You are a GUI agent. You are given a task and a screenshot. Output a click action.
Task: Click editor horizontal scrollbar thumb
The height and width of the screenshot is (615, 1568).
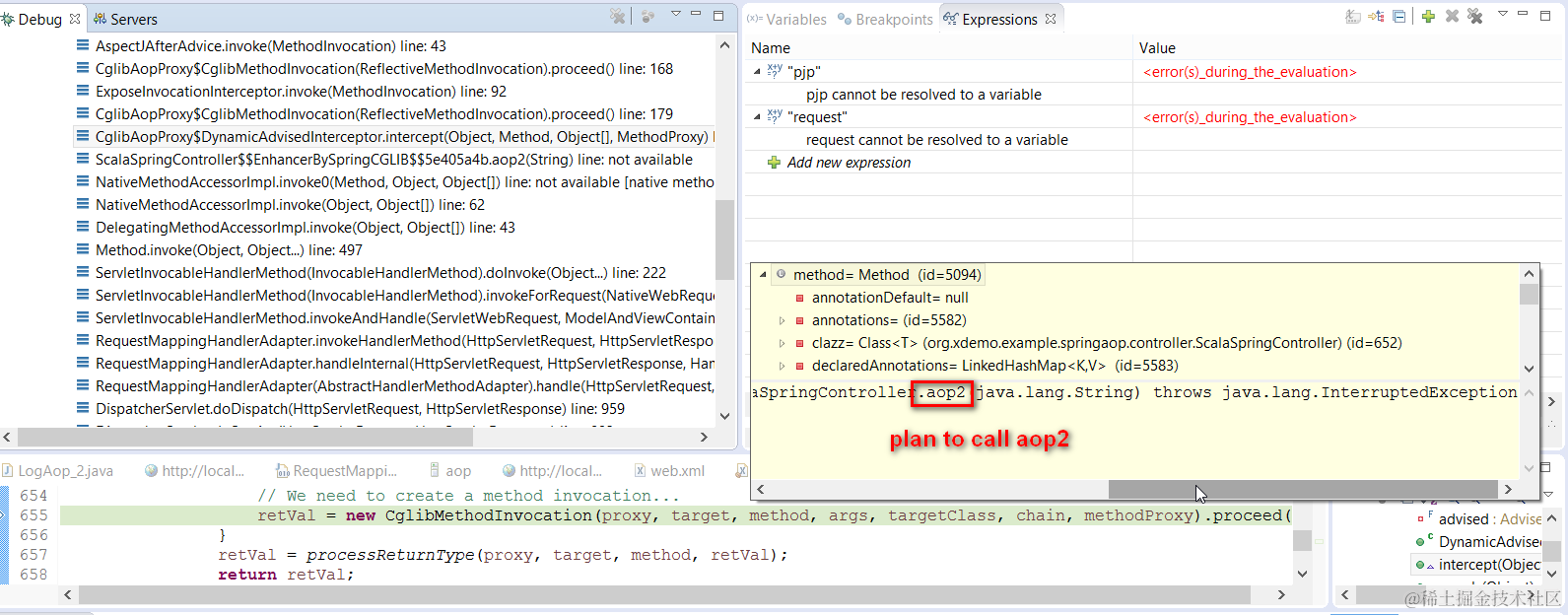(664, 595)
